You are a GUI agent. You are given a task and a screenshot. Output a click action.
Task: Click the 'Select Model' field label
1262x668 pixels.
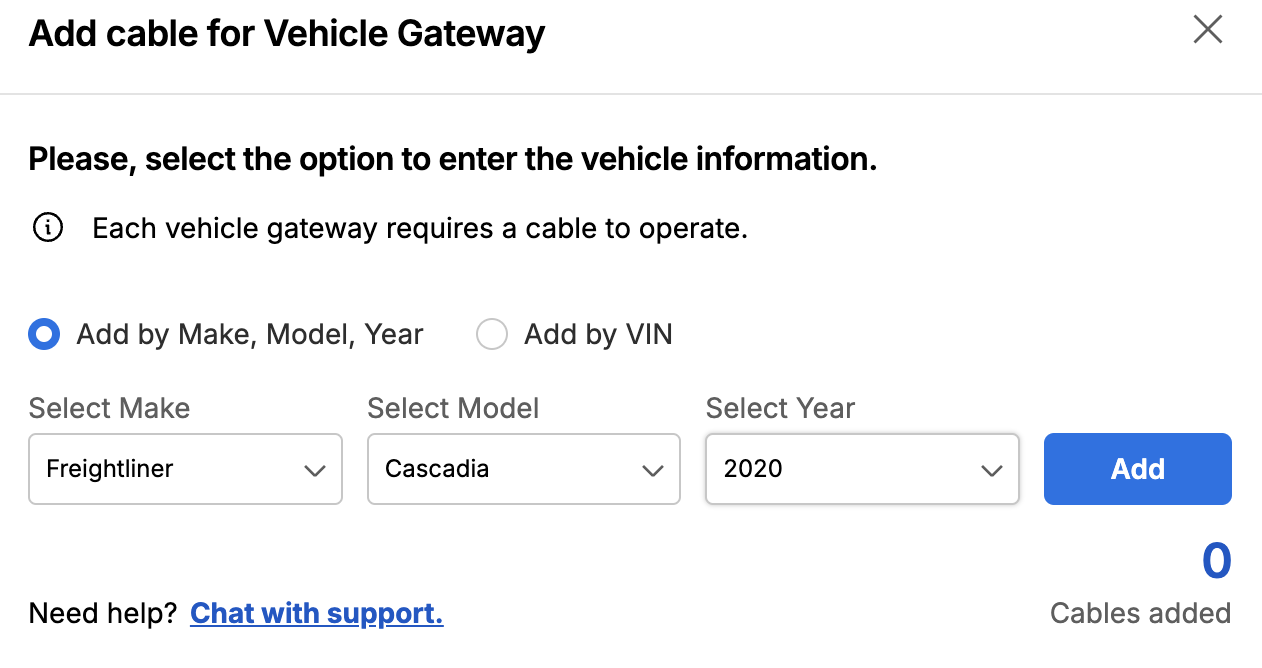[x=453, y=408]
